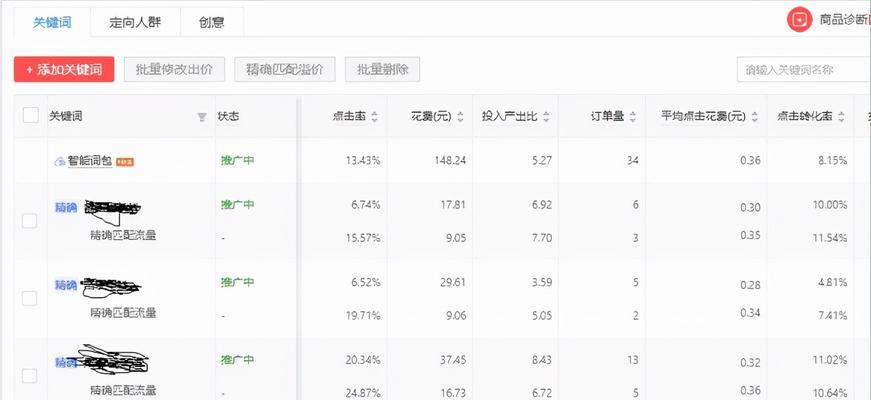Screen dimensions: 871x400
Task: Click the 7.70 ROI cell
Action: pyautogui.click(x=542, y=238)
